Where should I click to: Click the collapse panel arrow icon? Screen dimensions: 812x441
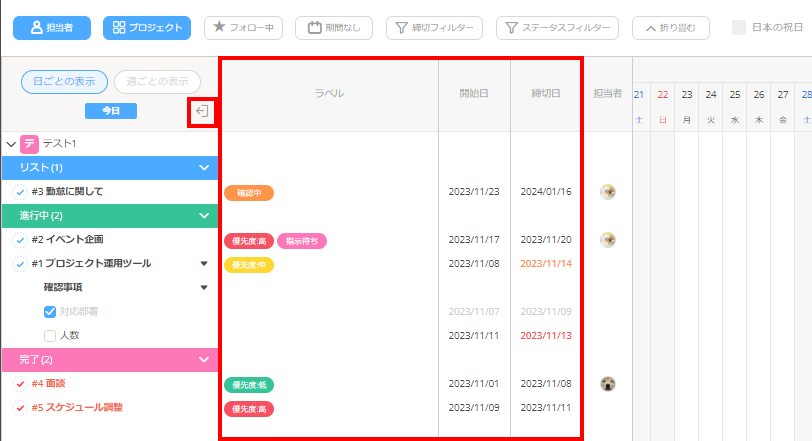(202, 111)
